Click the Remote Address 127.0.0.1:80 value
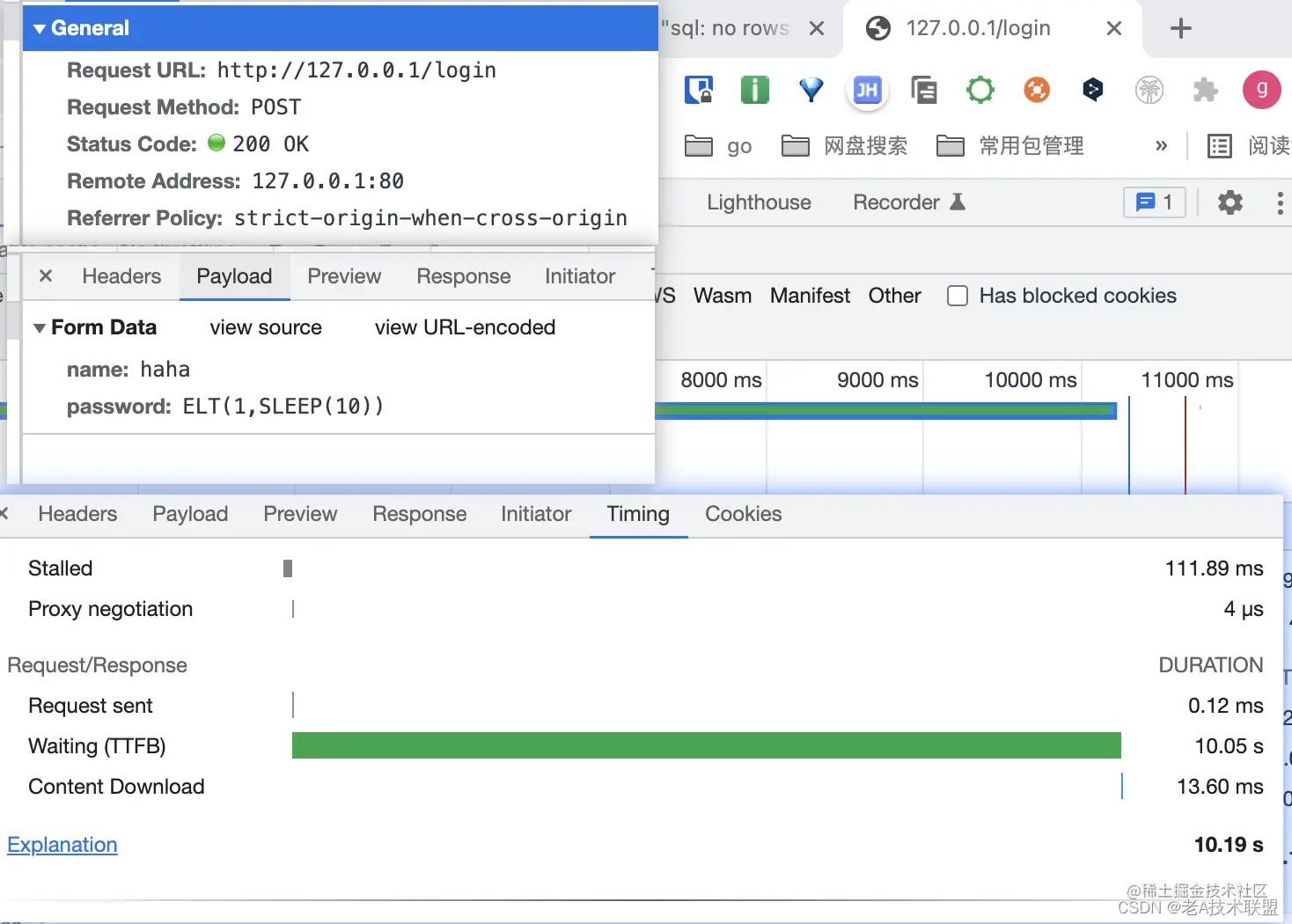Image resolution: width=1292 pixels, height=924 pixels. 328,181
